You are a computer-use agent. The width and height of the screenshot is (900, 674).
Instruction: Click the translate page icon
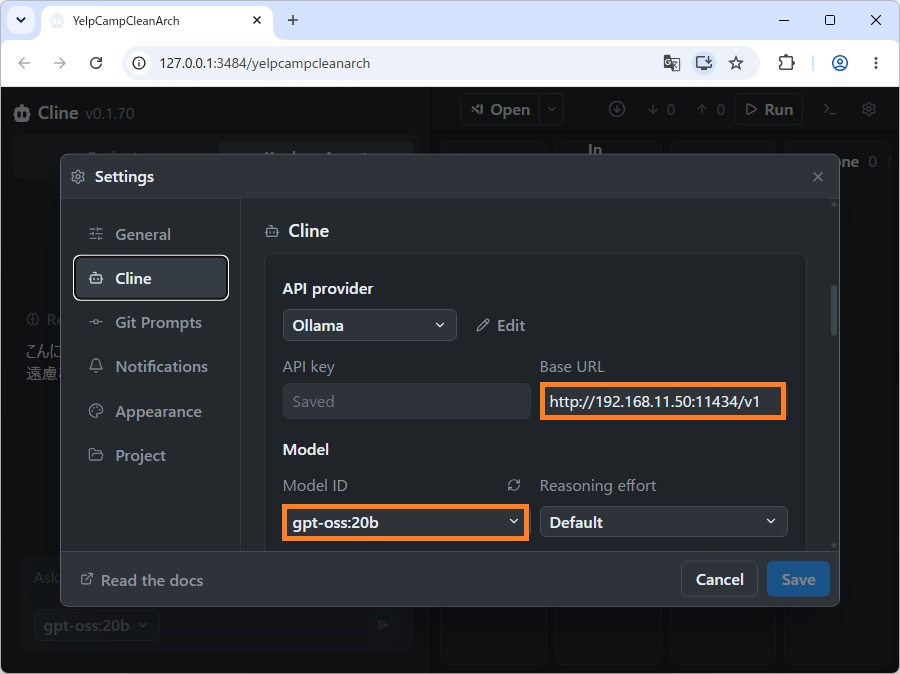[x=672, y=63]
